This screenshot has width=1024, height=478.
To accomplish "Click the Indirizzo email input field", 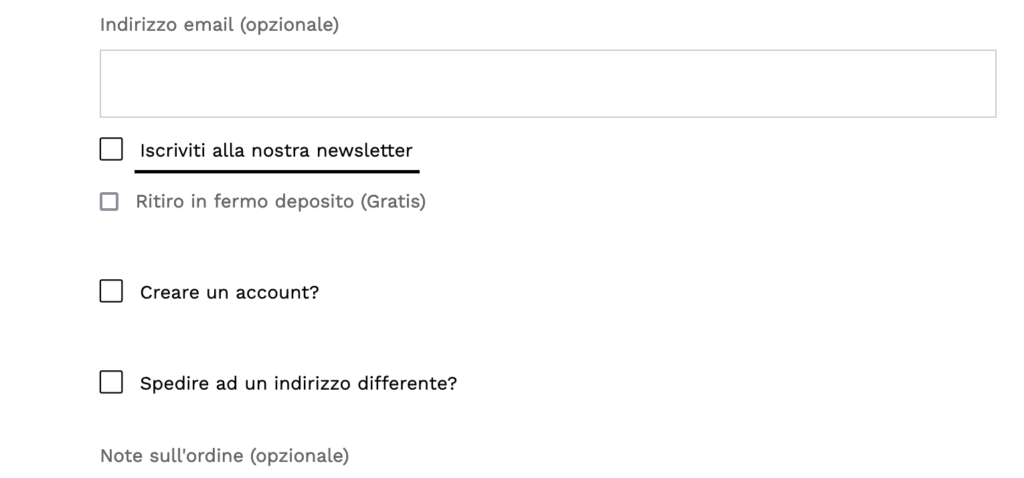I will 547,84.
